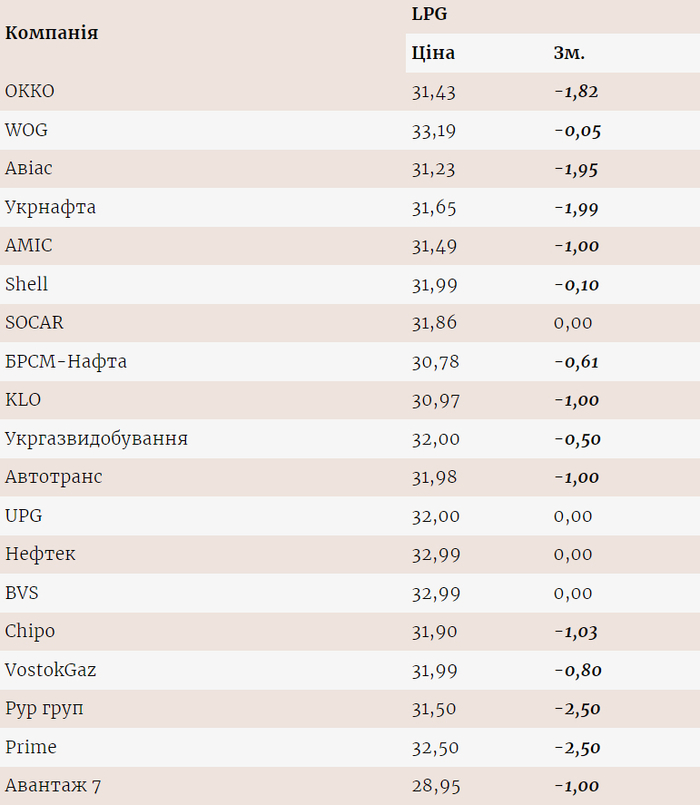Viewport: 700px width, 805px height.
Task: Click the Ціна subheader
Action: 433,53
